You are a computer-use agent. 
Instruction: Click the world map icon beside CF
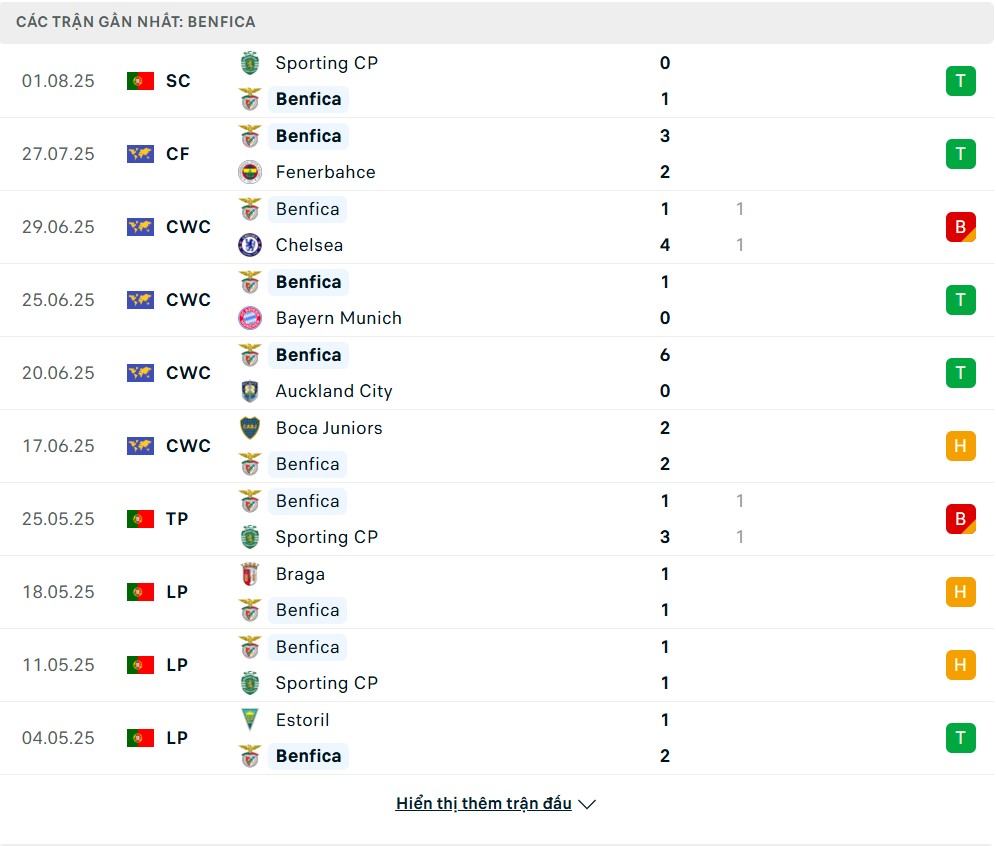[140, 154]
